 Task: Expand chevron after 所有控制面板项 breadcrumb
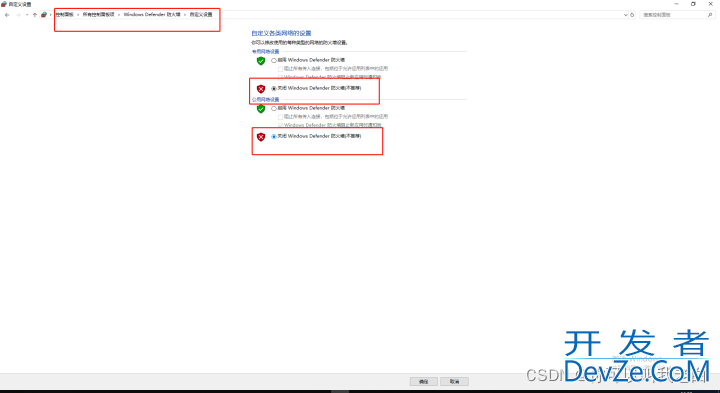[119, 15]
